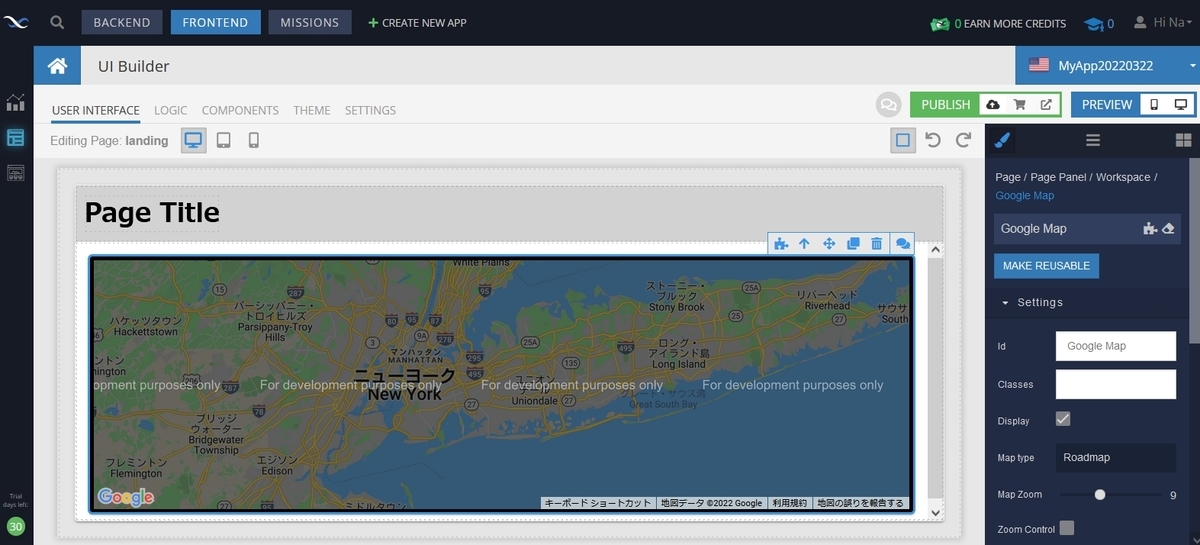Undo the last change
Image resolution: width=1200 pixels, height=545 pixels.
933,141
